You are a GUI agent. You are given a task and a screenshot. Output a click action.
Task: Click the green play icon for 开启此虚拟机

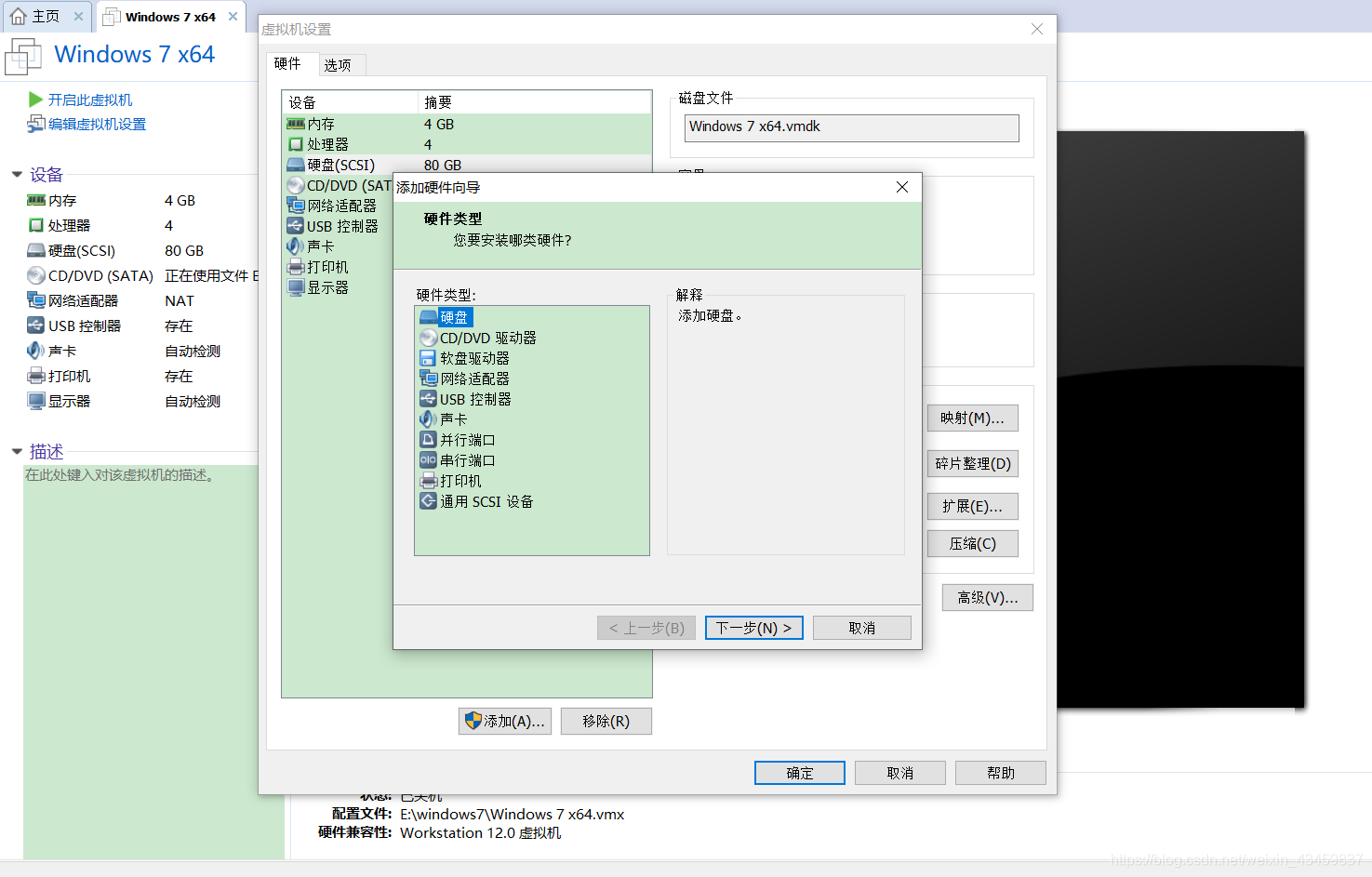[35, 100]
